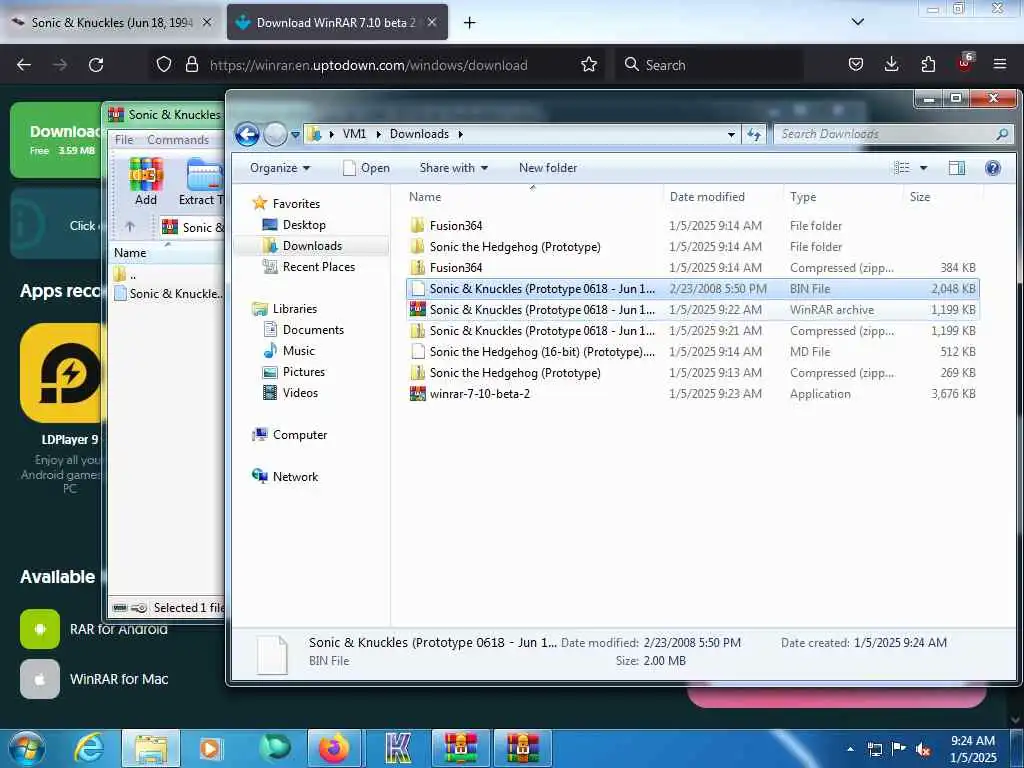
Task: Click the address bar refresh arrows icon
Action: [754, 134]
